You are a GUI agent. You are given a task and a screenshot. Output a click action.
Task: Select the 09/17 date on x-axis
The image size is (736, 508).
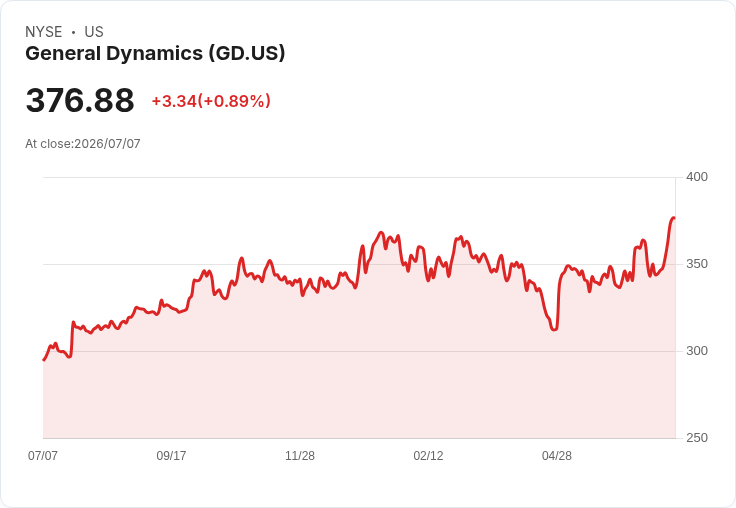click(171, 456)
